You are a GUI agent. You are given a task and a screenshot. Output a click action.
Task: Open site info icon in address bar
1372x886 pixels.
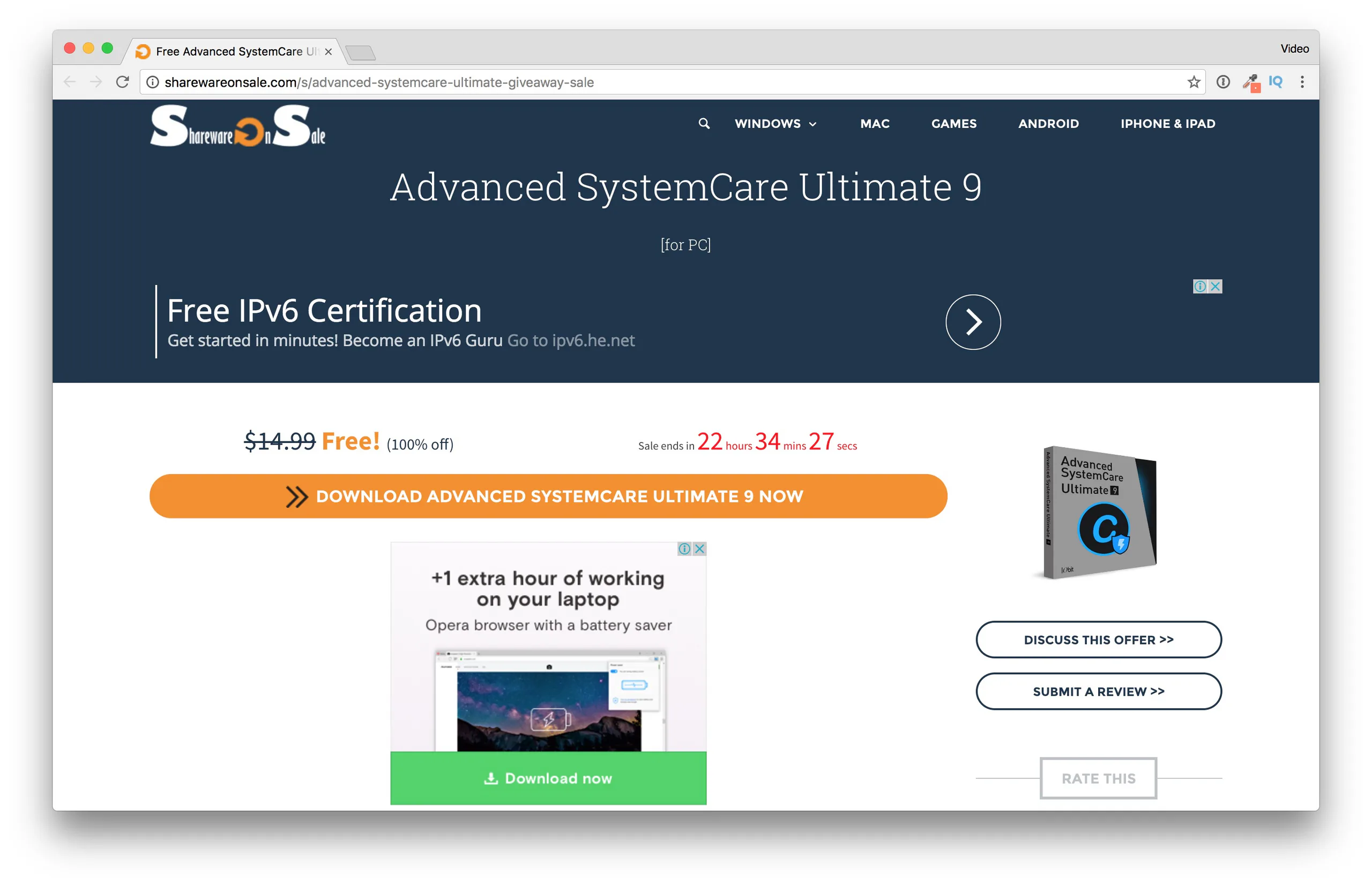coord(153,82)
